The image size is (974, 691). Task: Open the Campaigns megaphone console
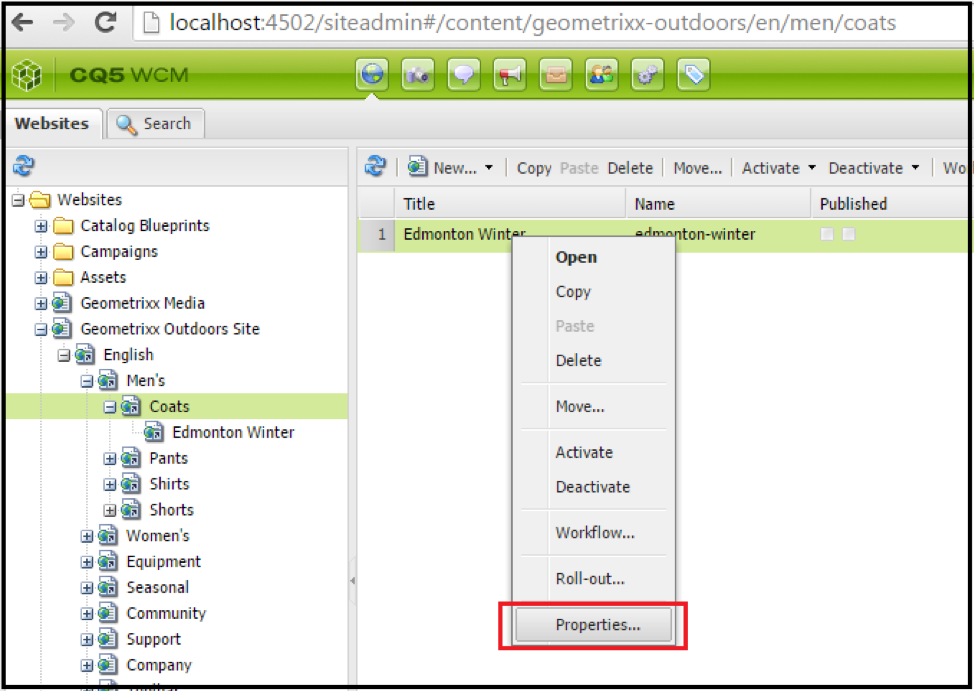pos(509,73)
